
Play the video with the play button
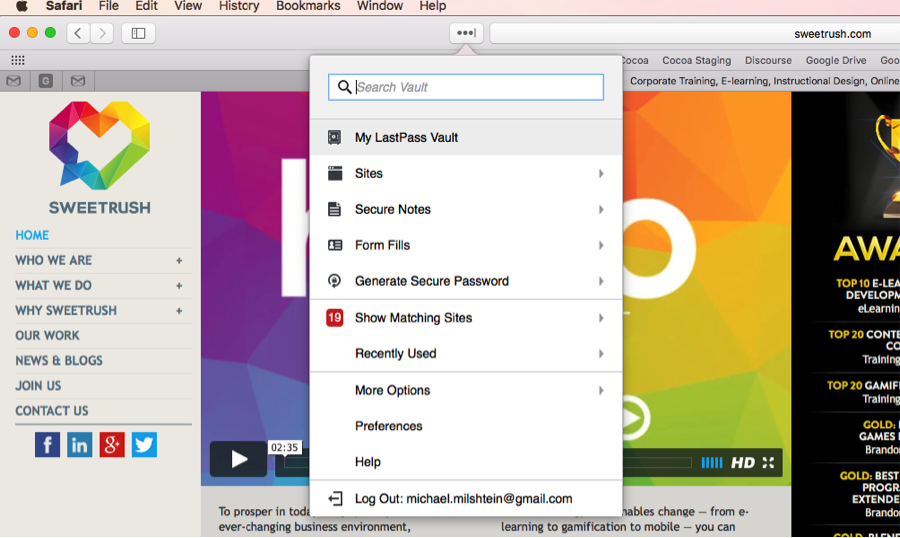(238, 459)
